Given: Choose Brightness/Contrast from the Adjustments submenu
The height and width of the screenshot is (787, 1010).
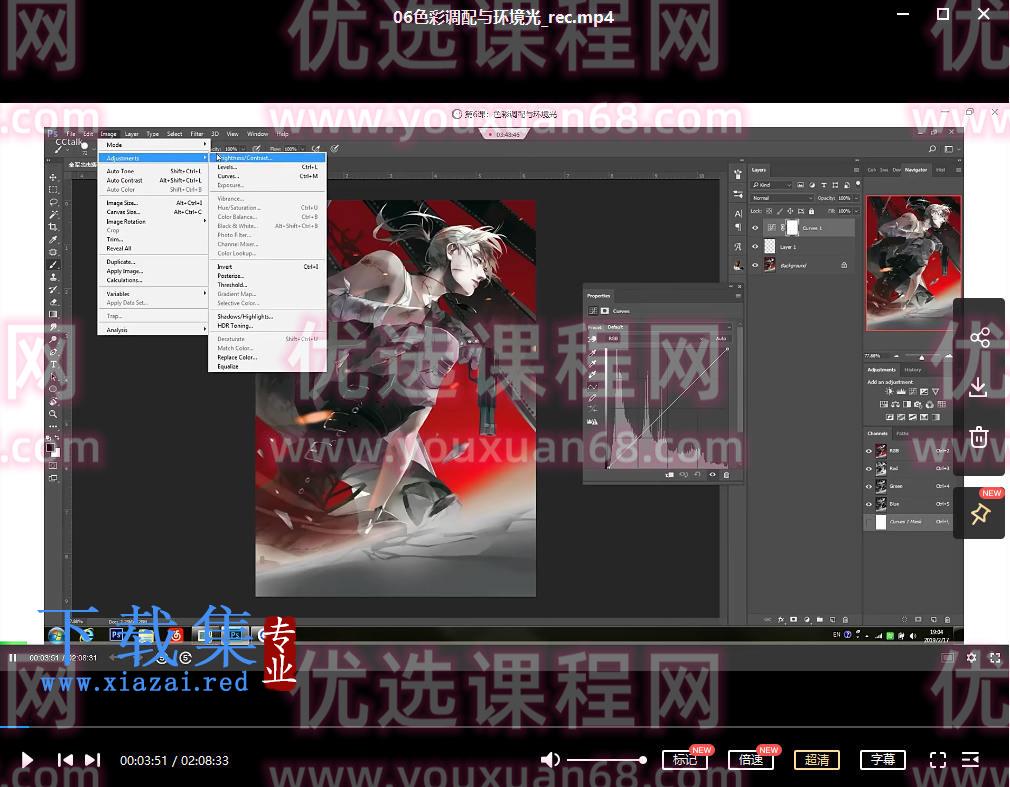Looking at the screenshot, I should click(267, 158).
